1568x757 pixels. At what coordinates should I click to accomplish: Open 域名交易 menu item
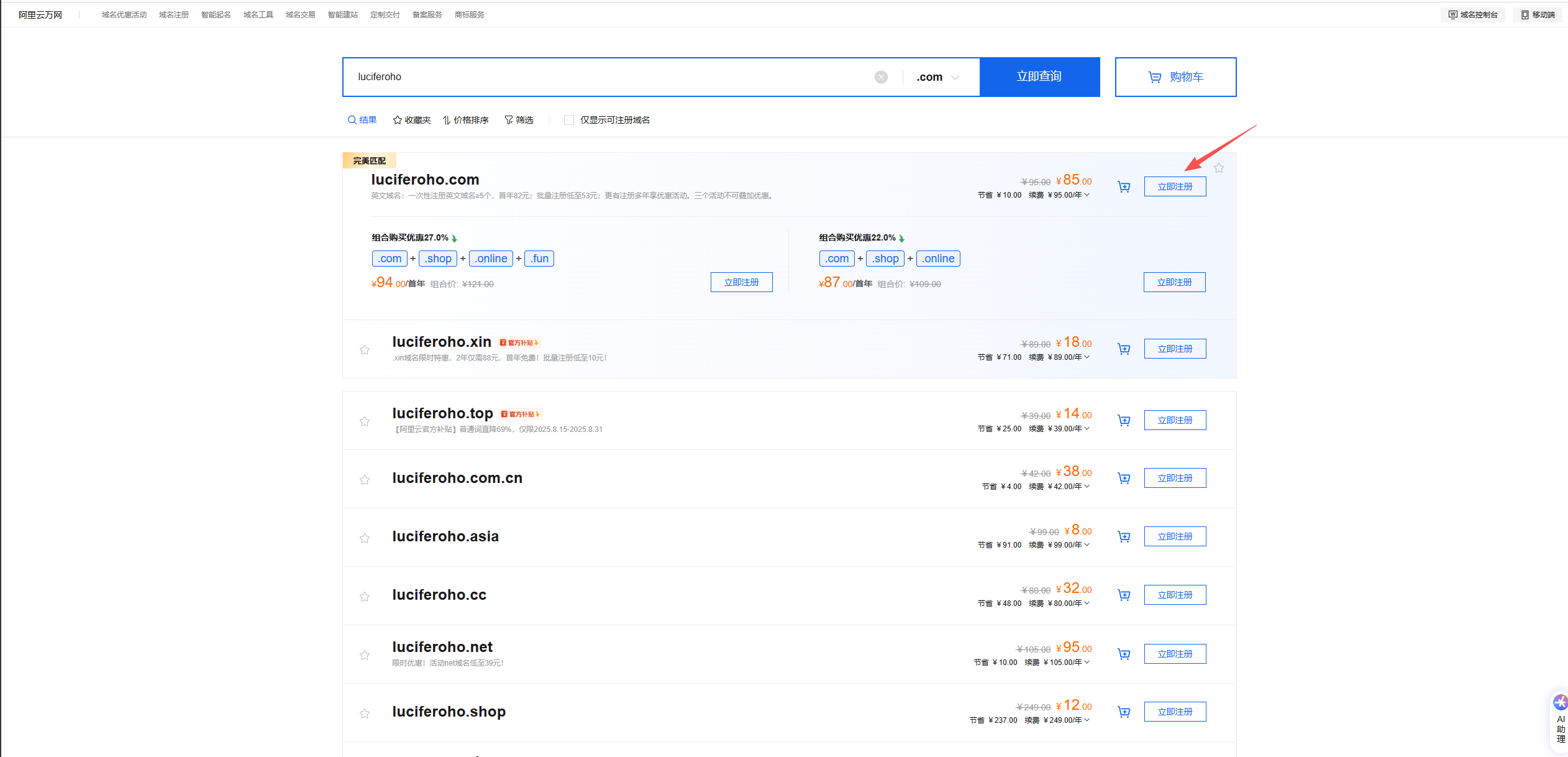click(300, 15)
